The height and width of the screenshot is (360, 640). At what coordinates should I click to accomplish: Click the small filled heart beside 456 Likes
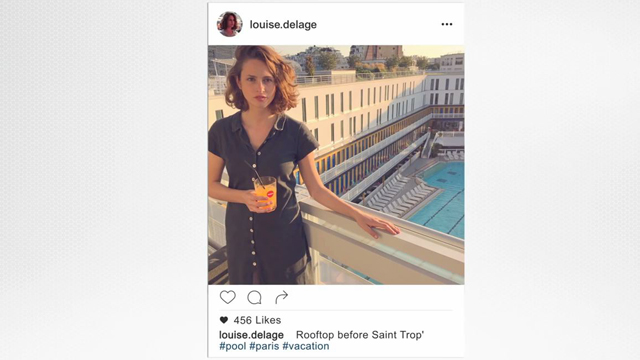click(x=224, y=320)
